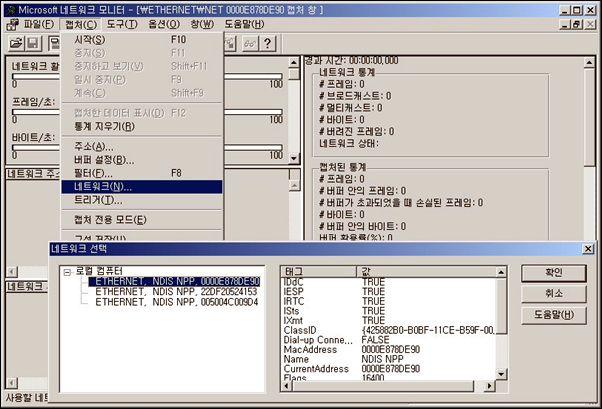The image size is (602, 409).
Task: Click the IRTC row in properties list
Action: coord(389,301)
